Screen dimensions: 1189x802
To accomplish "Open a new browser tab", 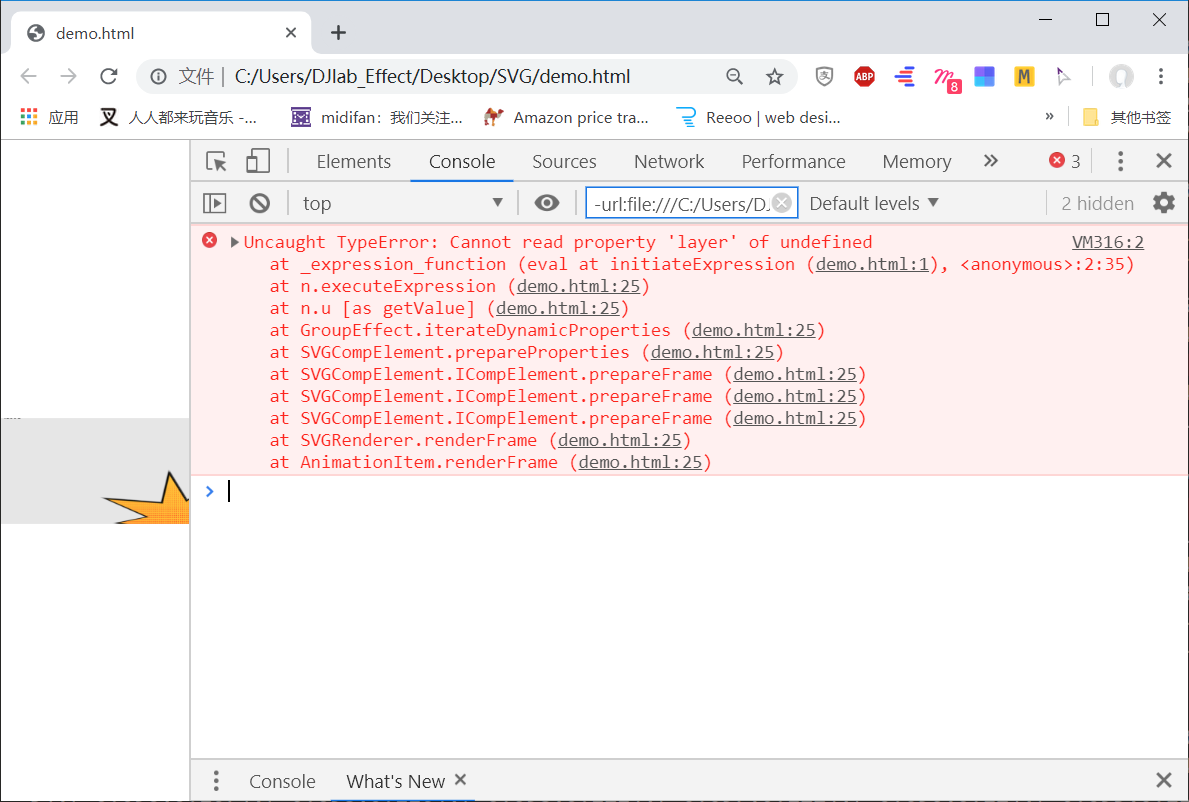I will 338,33.
